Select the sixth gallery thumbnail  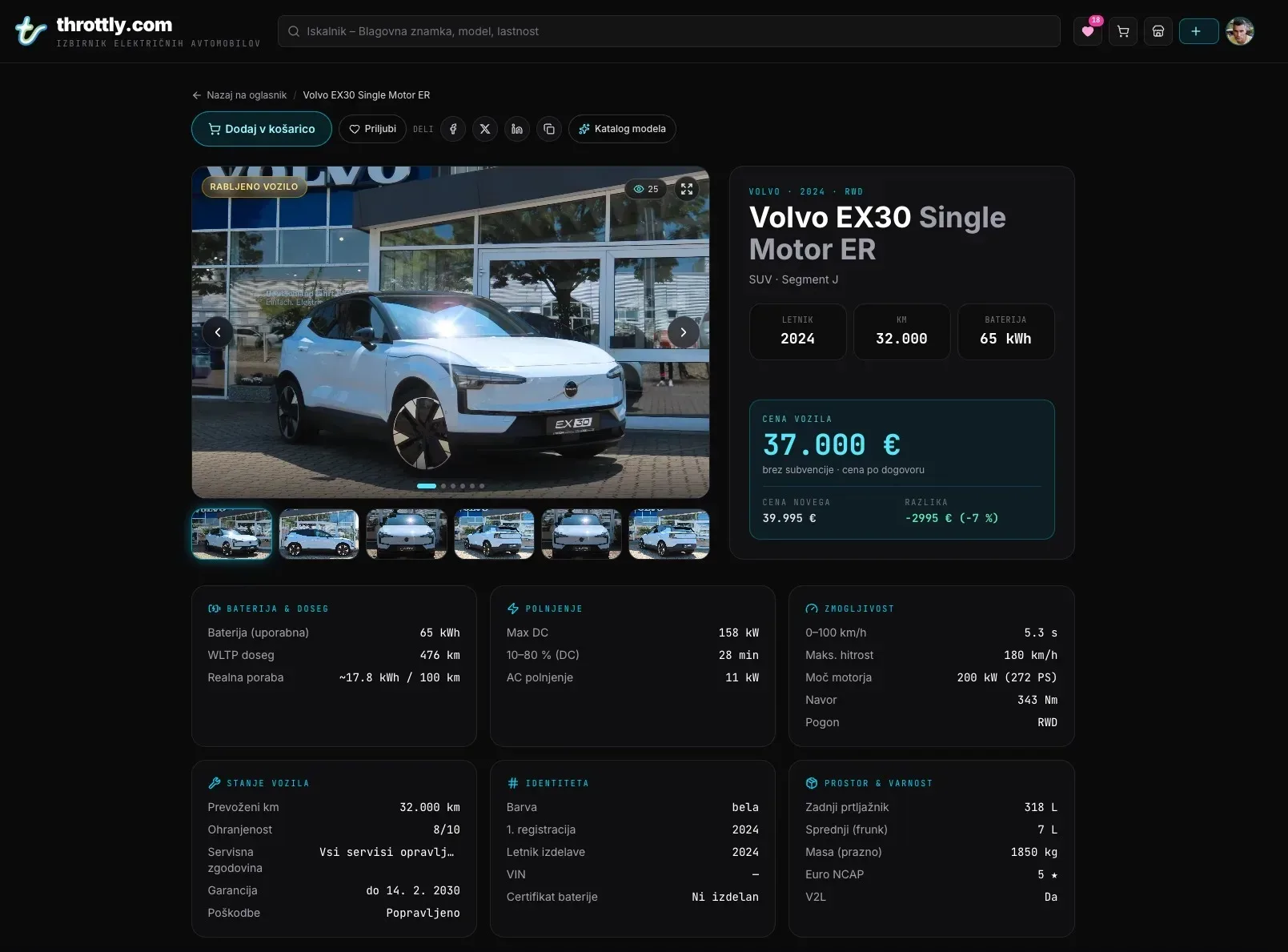coord(669,533)
